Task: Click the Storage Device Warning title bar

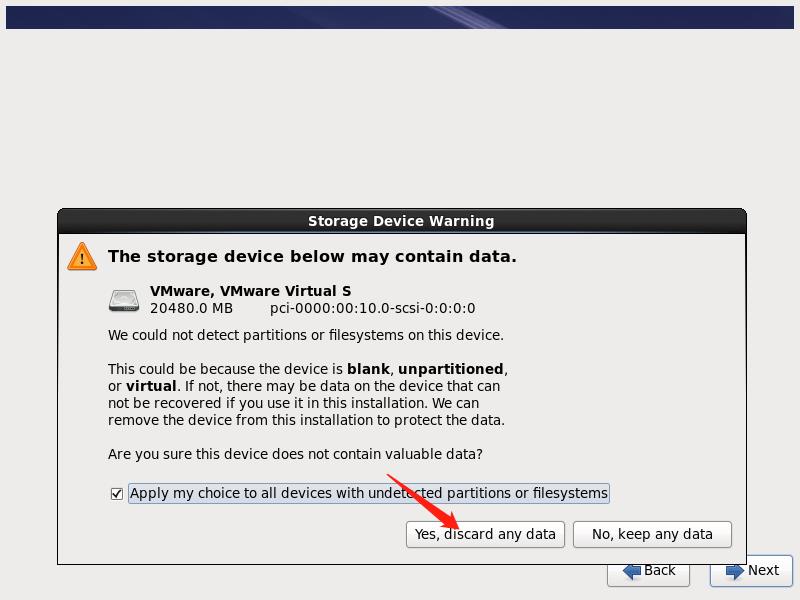Action: coord(402,221)
